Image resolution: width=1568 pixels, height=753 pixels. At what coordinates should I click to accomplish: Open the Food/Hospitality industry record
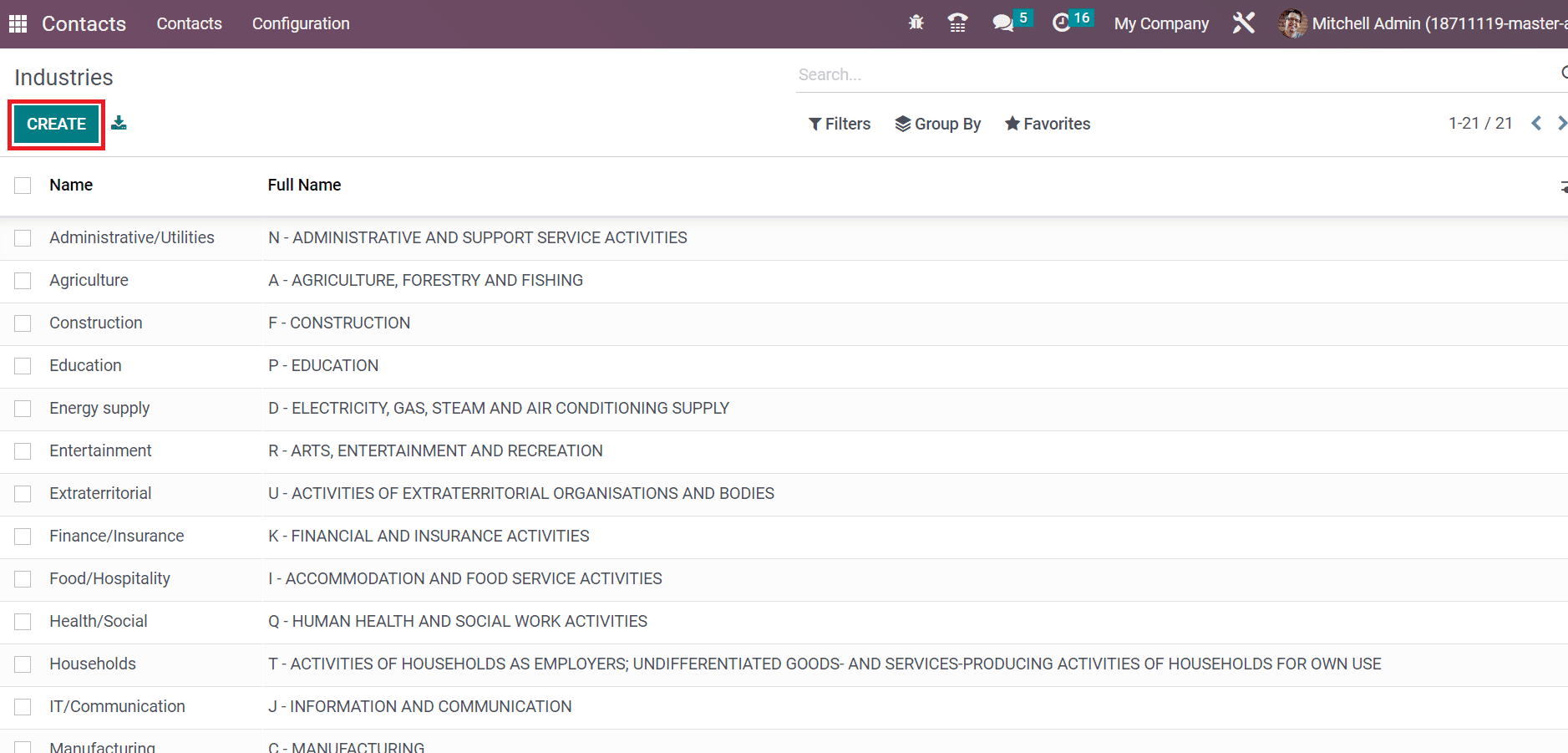pyautogui.click(x=109, y=578)
